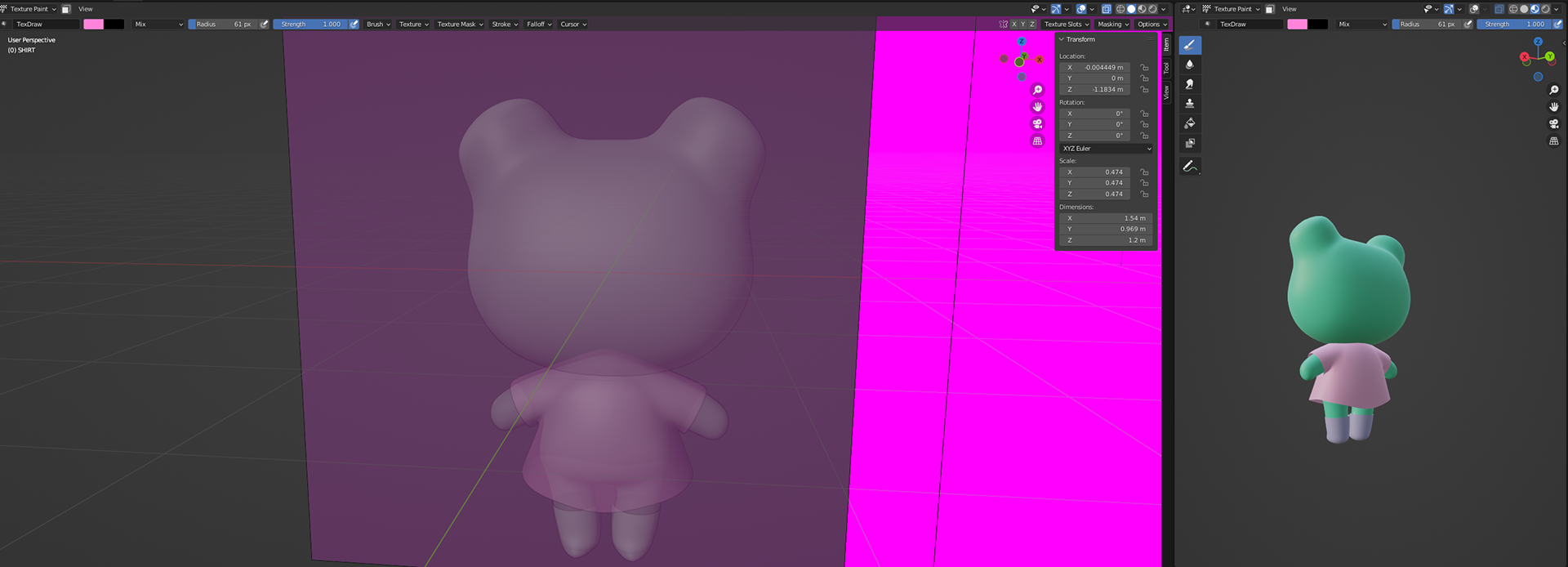Image resolution: width=1568 pixels, height=567 pixels.
Task: Select solid shading in right viewport
Action: coord(1524,9)
